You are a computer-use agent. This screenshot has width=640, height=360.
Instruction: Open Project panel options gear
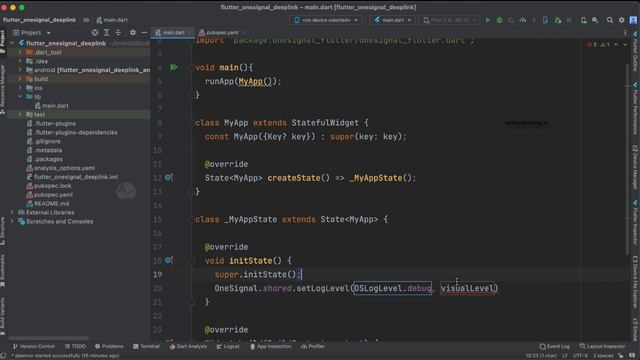point(133,33)
